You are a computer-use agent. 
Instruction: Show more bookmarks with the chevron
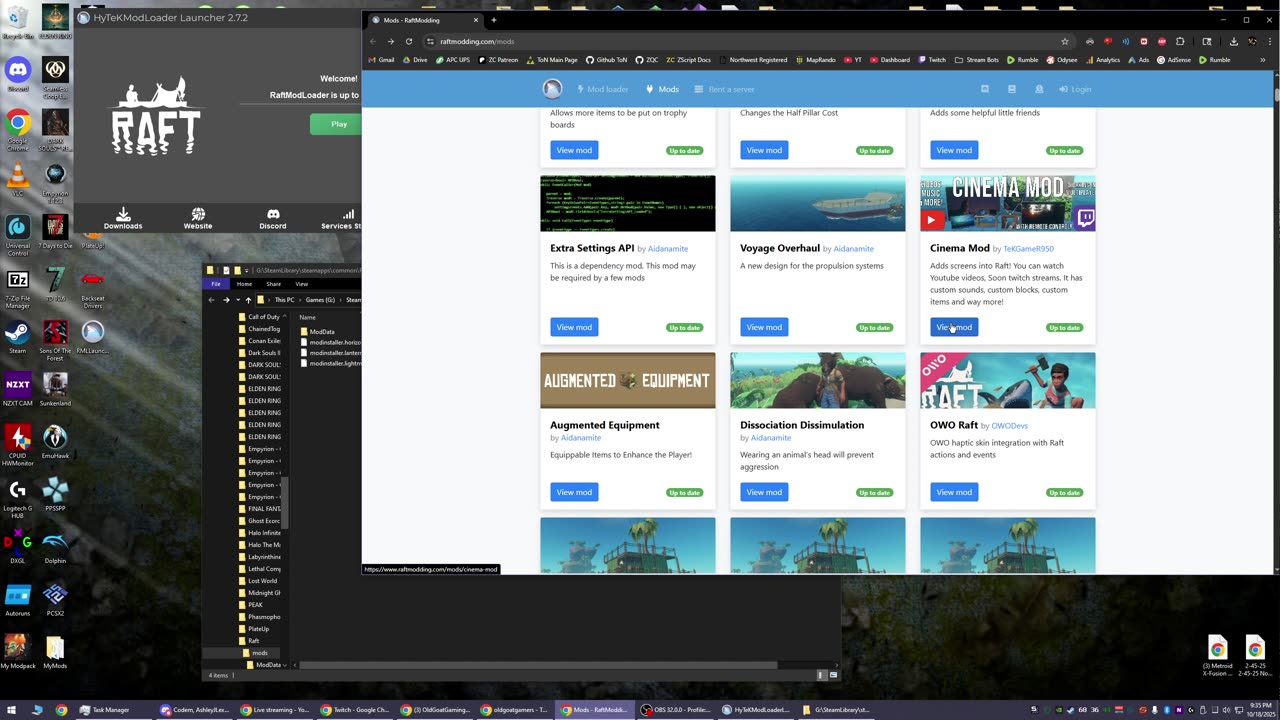[x=1262, y=60]
